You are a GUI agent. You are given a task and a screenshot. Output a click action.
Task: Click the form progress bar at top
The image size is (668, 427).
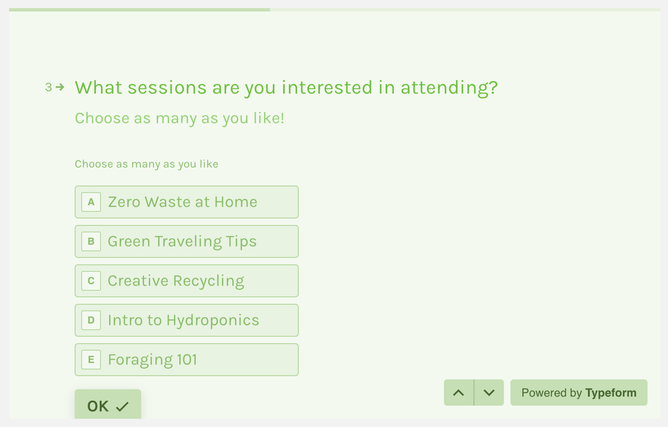click(x=335, y=9)
